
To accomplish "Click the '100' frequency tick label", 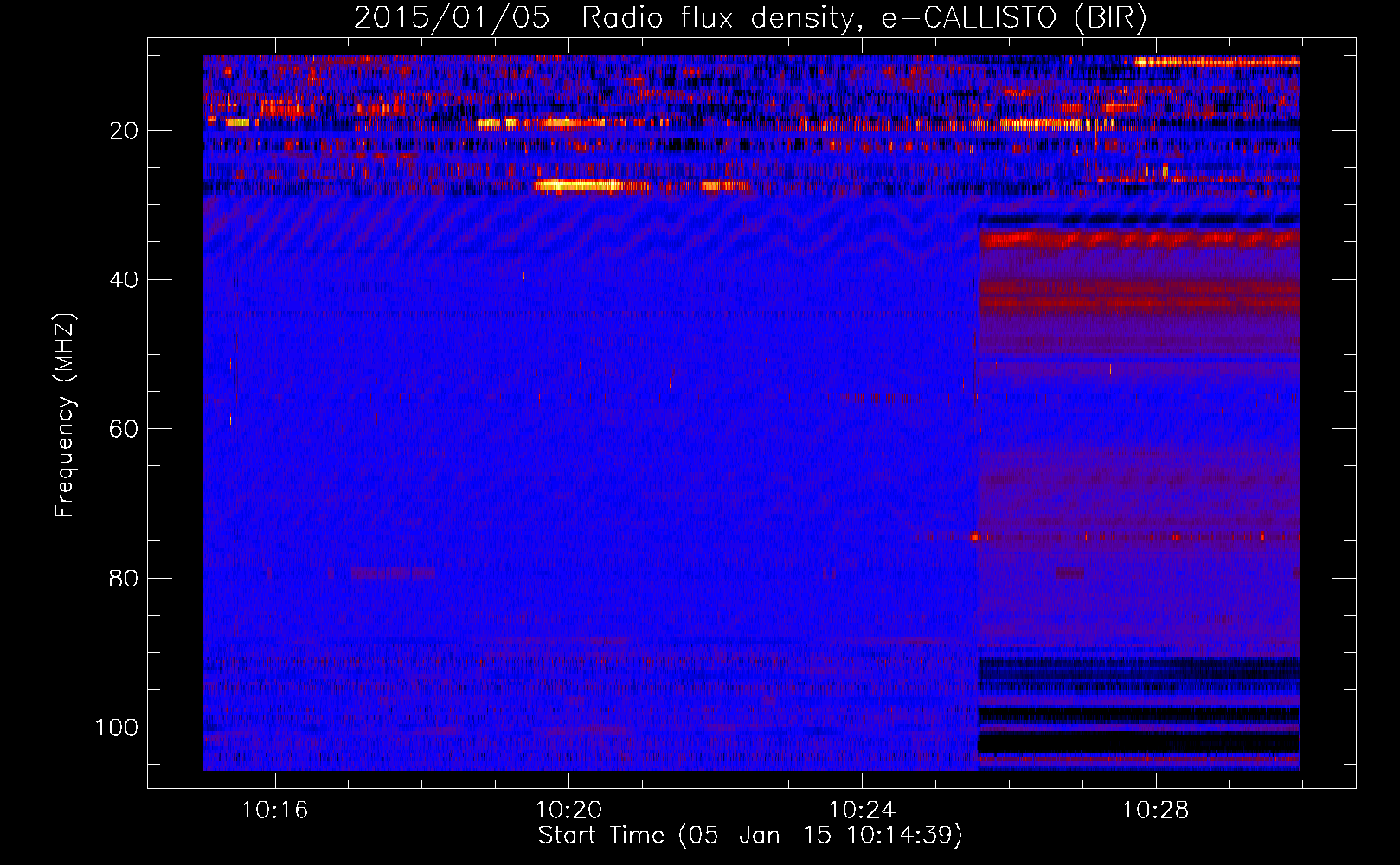I will point(117,727).
